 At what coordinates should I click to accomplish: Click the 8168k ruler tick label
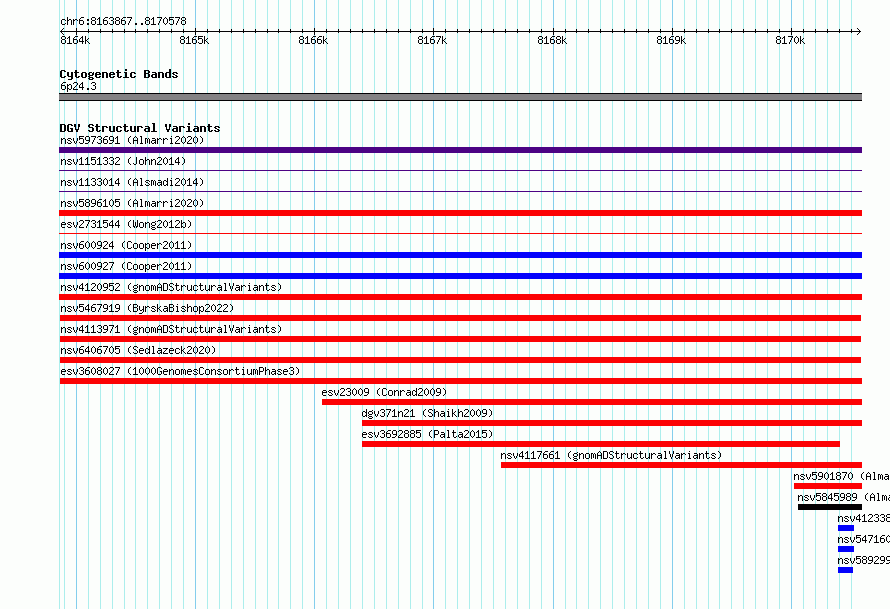(552, 40)
